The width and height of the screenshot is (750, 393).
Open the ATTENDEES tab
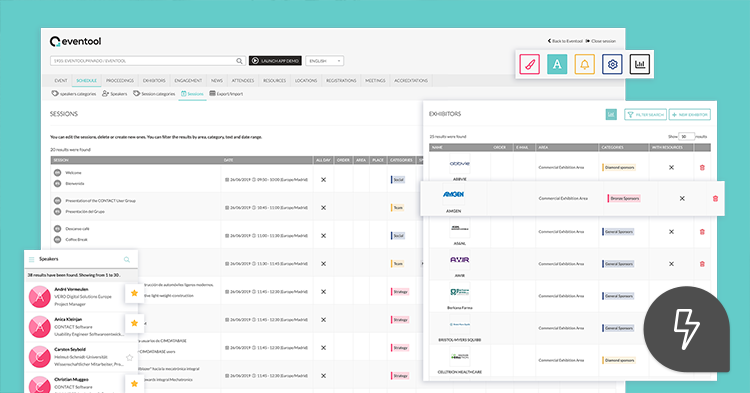243,81
